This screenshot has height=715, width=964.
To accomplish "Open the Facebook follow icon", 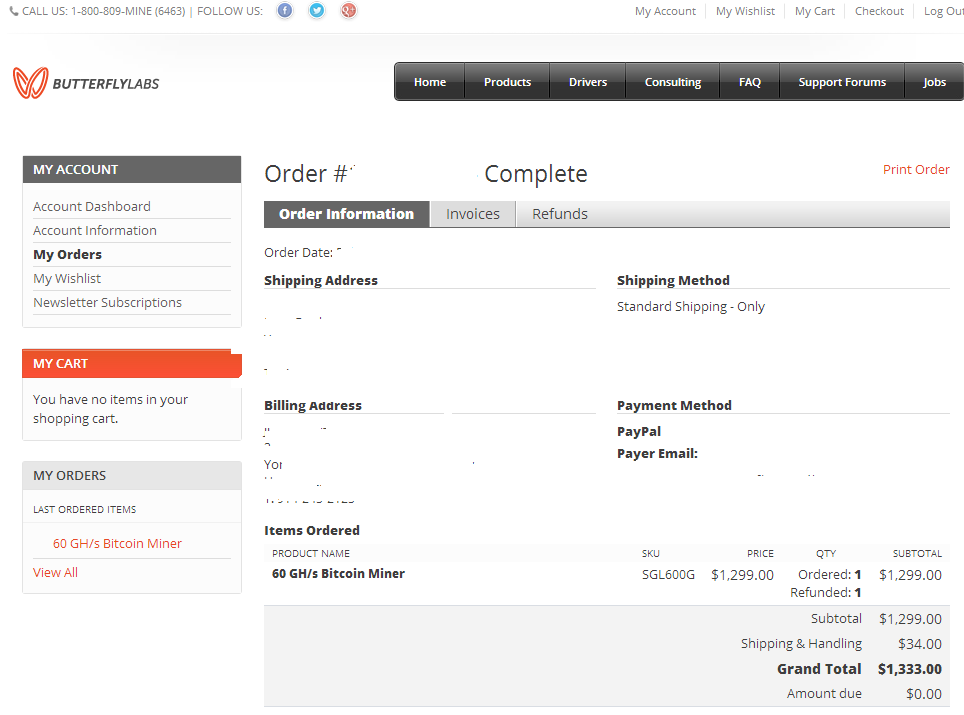I will (x=285, y=10).
